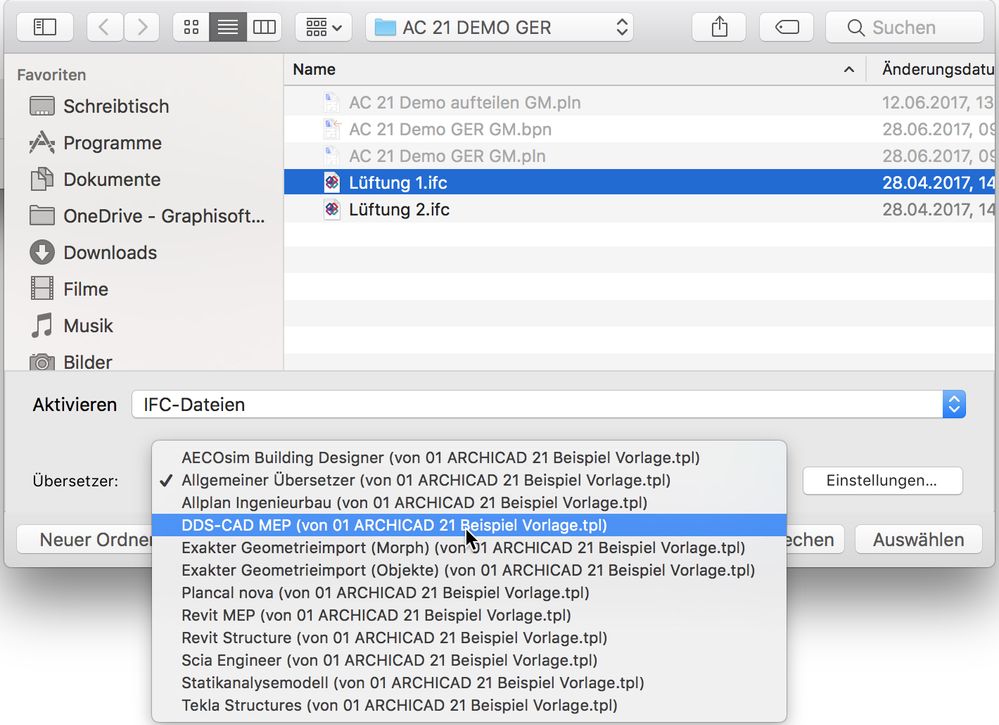Switch to icon grid view

click(191, 27)
